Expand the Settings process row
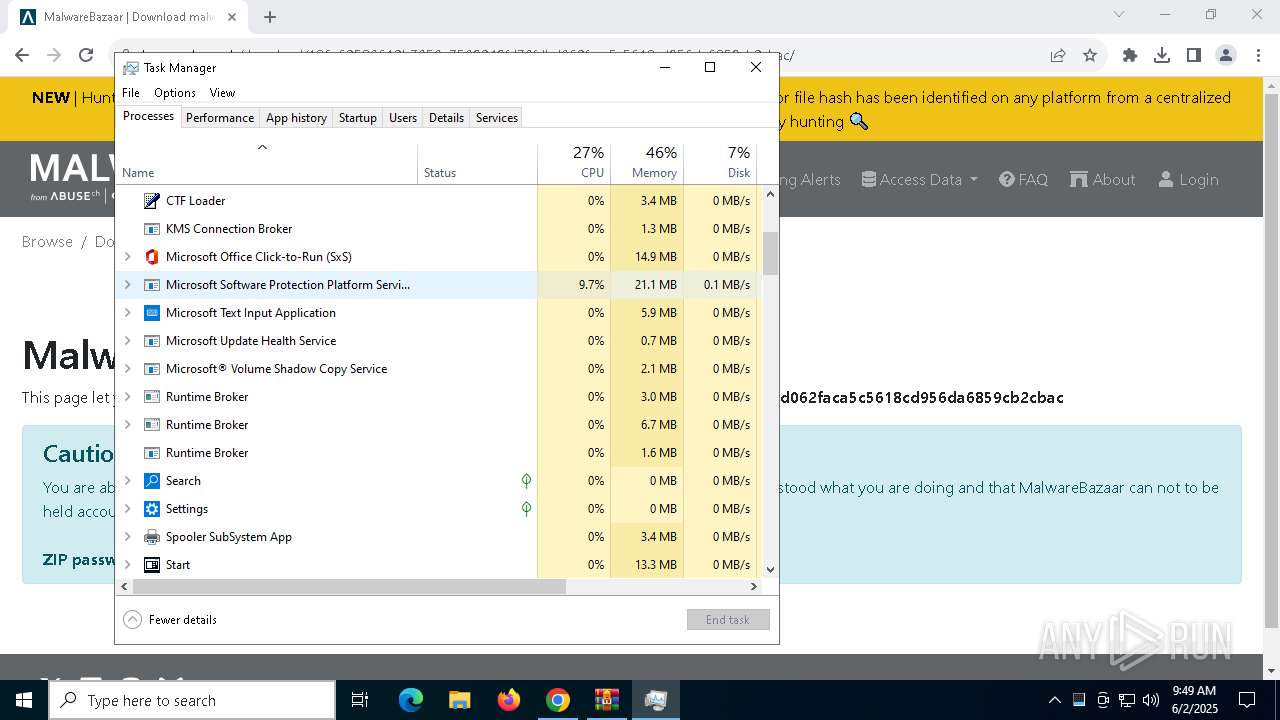Viewport: 1280px width, 720px height. (x=127, y=509)
